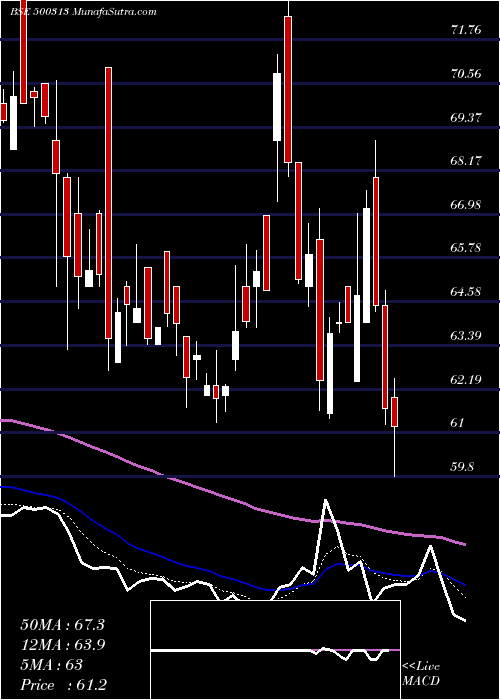Click the 64.58 price axis label
The image size is (500, 700).
coord(467,292)
